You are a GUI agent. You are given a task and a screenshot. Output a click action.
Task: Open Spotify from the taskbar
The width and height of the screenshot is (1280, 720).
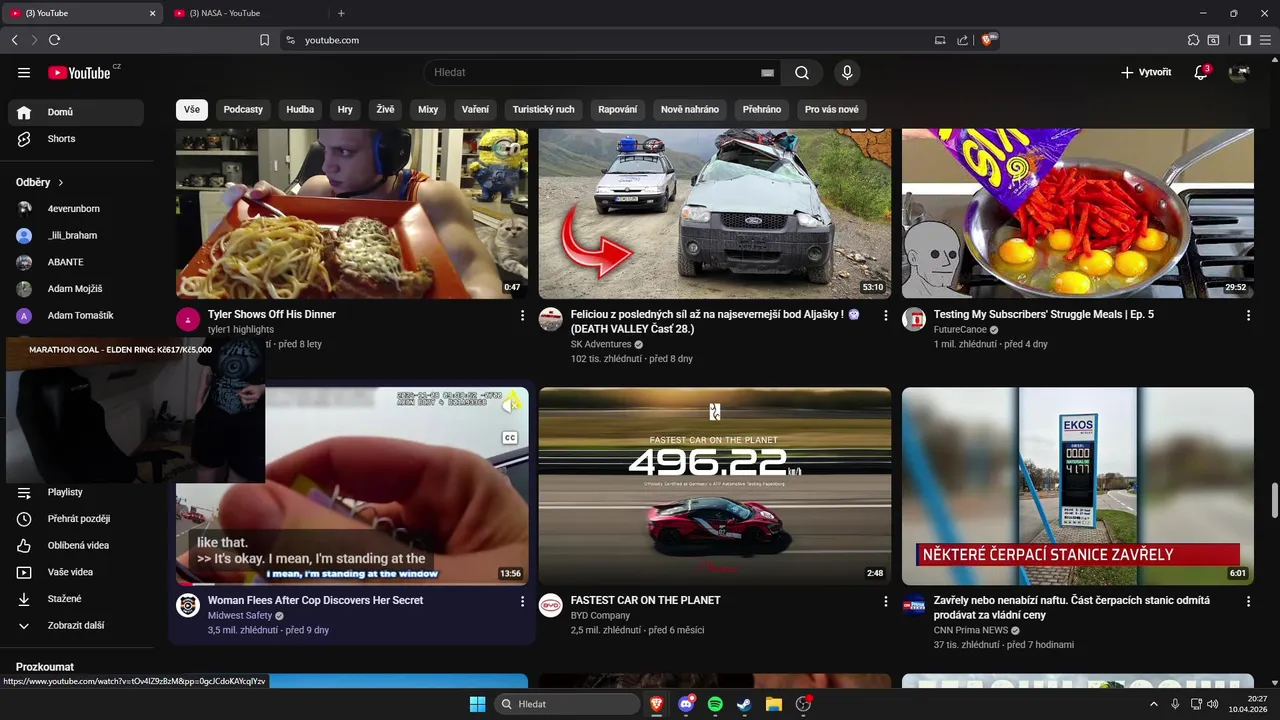715,704
